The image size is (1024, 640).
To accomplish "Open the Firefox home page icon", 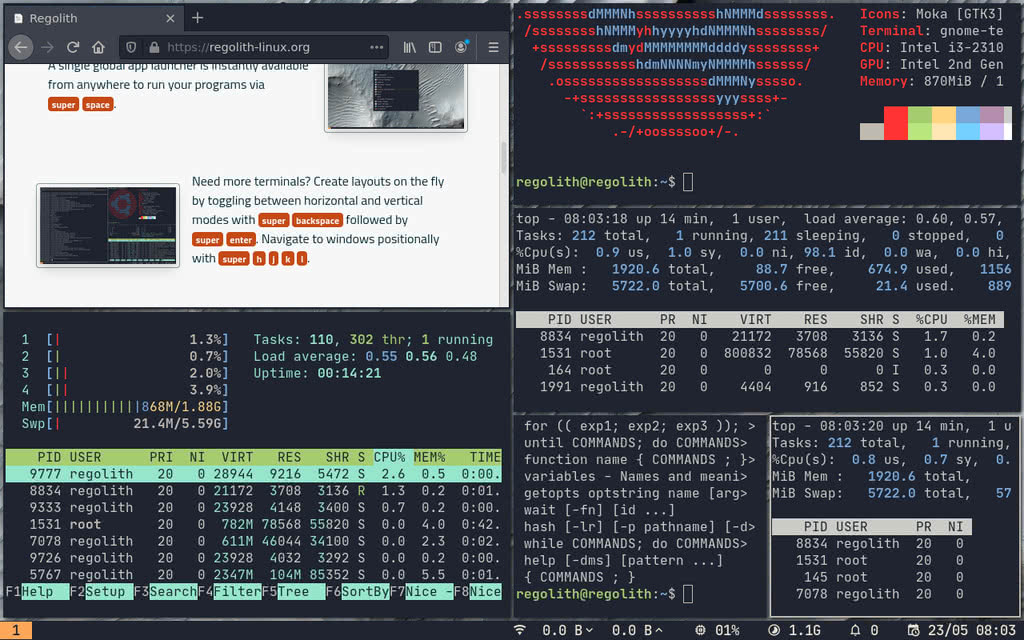I will pyautogui.click(x=98, y=47).
